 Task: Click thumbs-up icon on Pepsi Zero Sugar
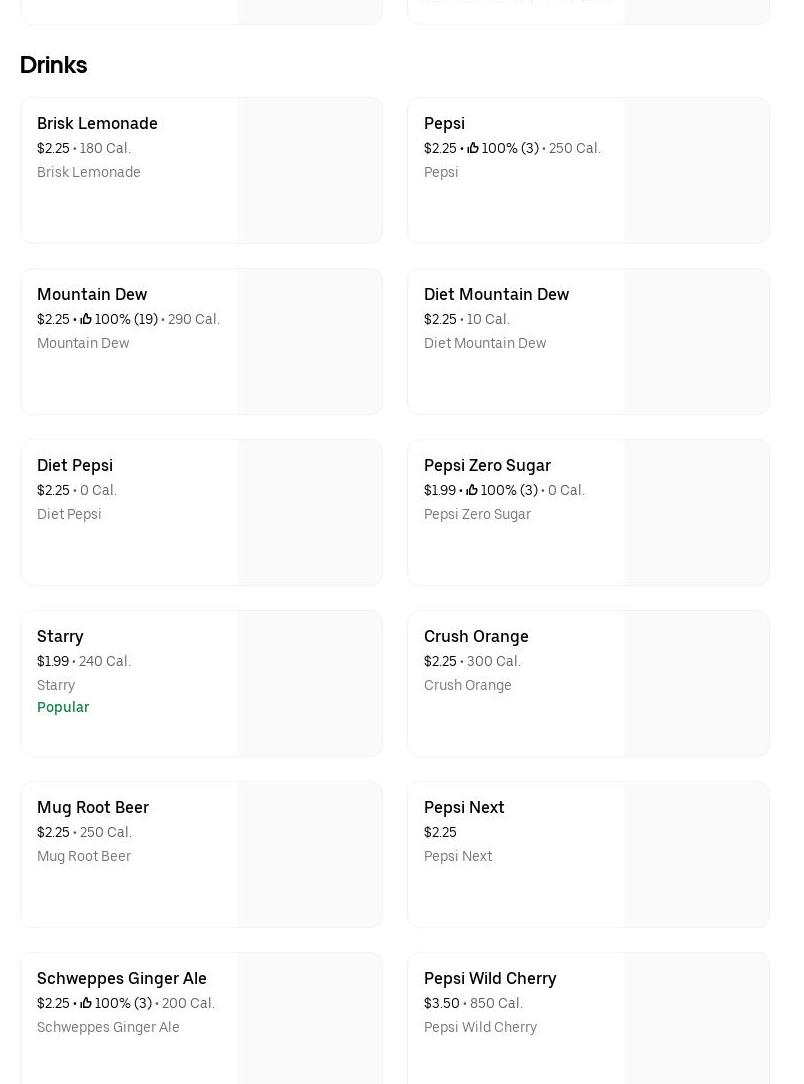click(472, 491)
